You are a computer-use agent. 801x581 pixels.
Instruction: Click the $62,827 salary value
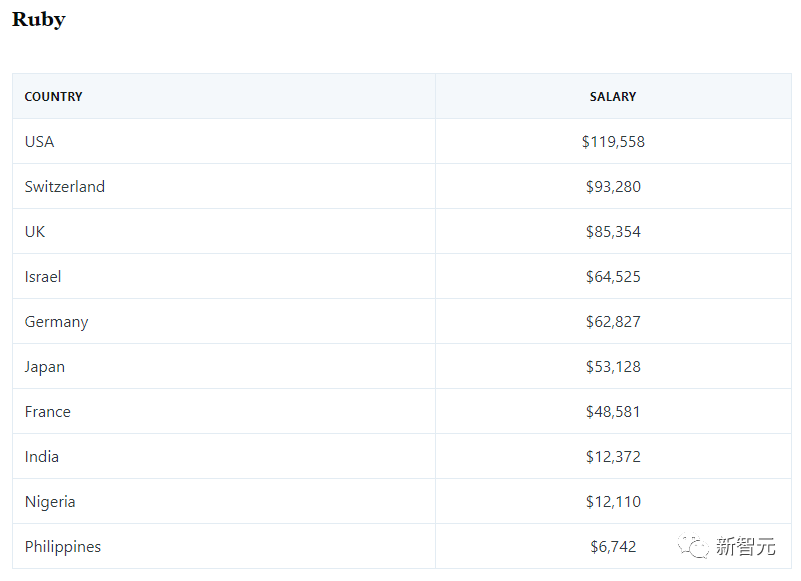613,322
